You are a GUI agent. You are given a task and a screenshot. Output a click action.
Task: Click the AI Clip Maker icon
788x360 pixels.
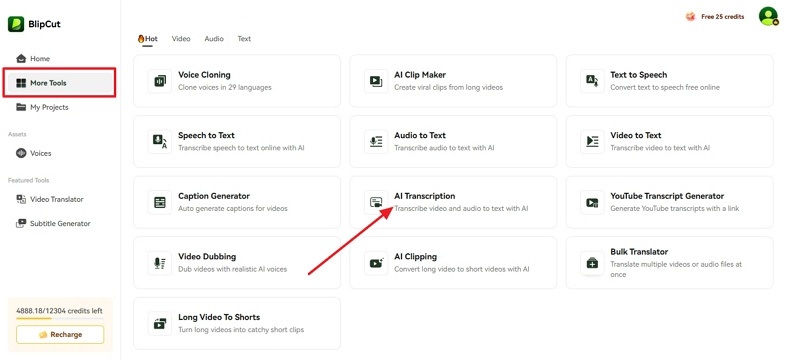point(376,81)
